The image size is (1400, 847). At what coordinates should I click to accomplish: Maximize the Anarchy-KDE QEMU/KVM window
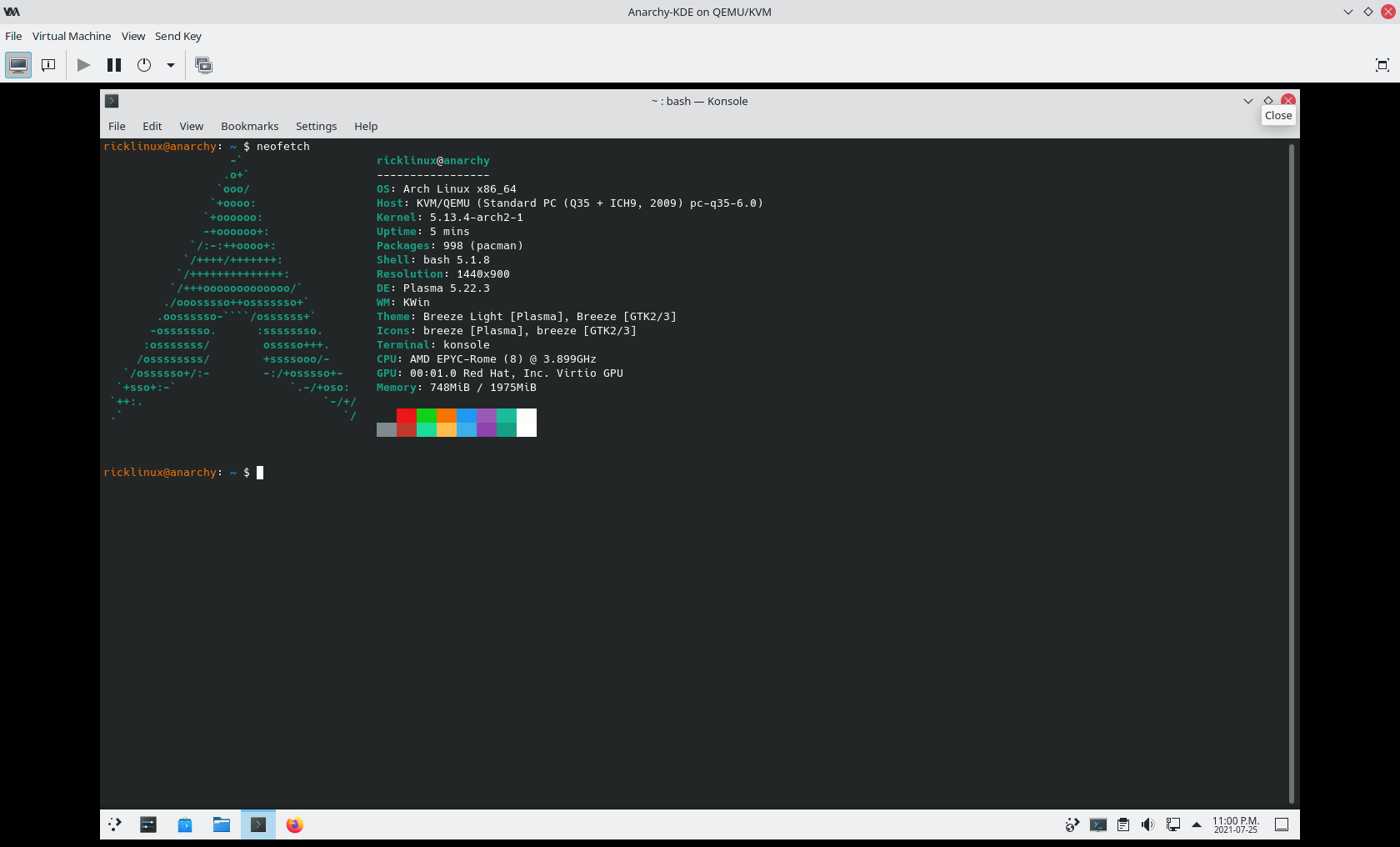pyautogui.click(x=1368, y=12)
